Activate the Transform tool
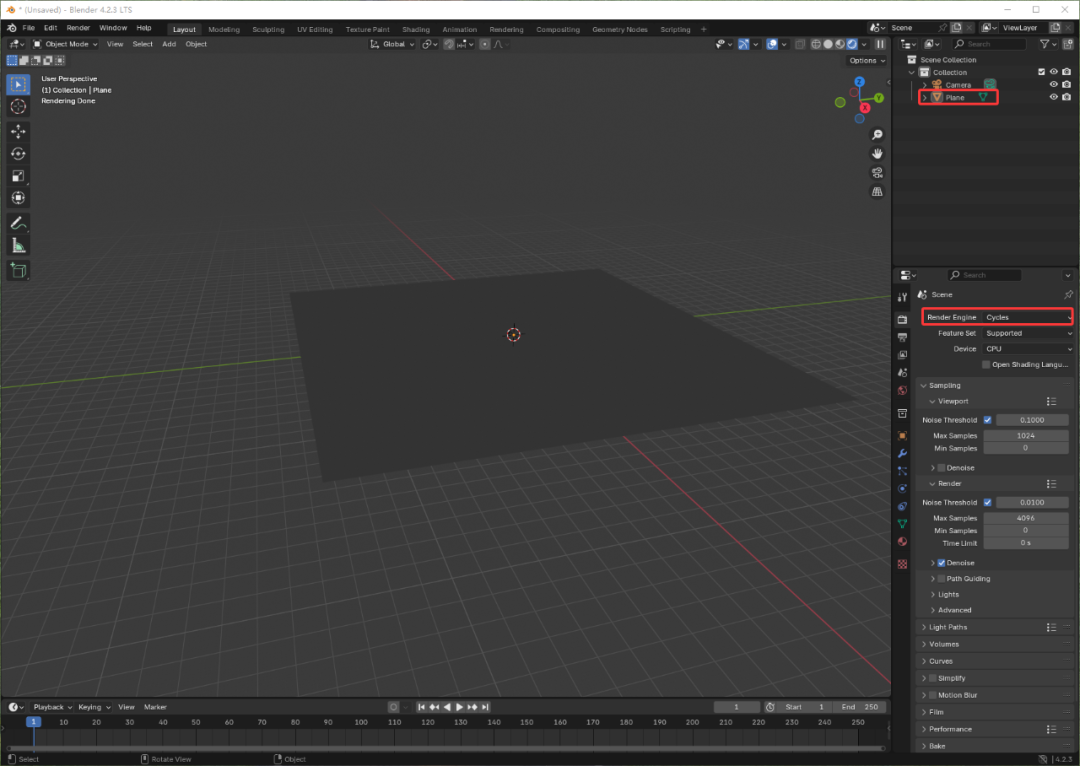 19,198
